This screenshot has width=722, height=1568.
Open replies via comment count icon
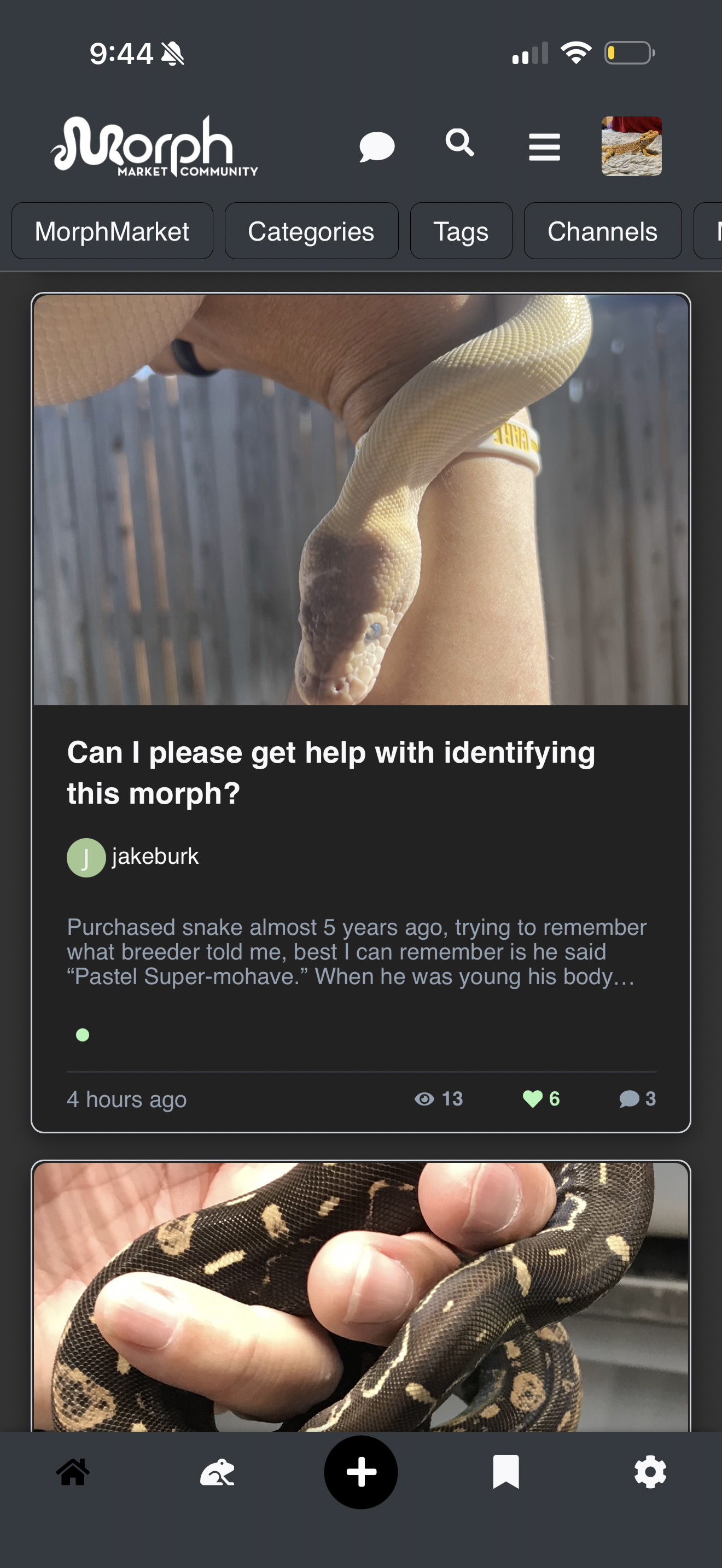coord(637,1099)
